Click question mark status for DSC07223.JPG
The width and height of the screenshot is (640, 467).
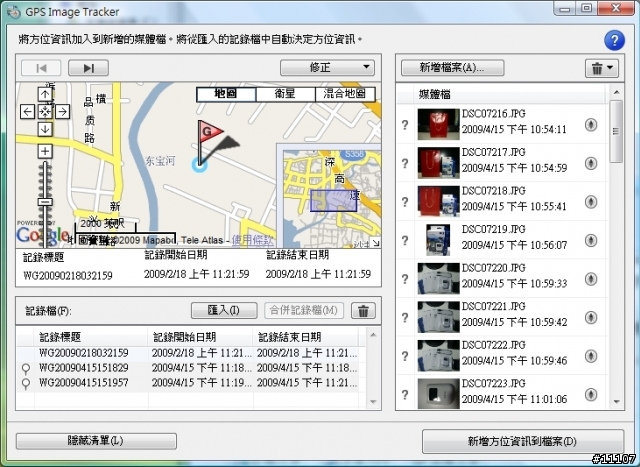click(x=405, y=395)
